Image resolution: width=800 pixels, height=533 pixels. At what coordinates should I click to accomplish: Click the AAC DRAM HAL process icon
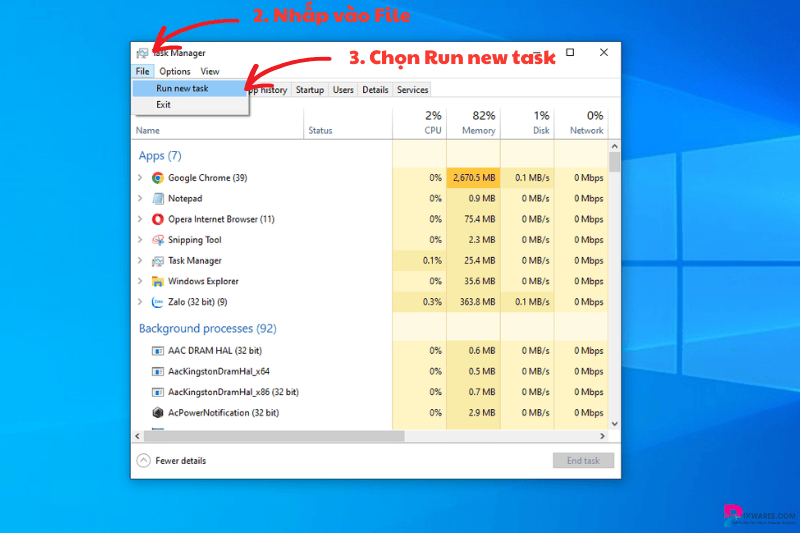point(158,351)
